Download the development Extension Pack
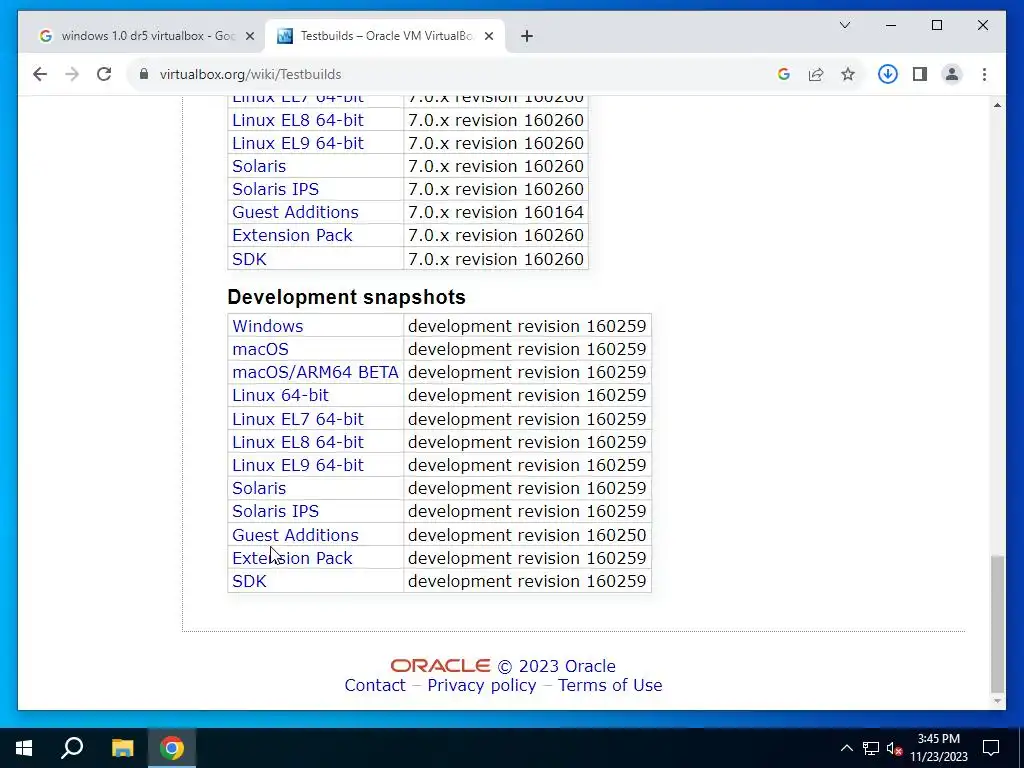1024x768 pixels. tap(292, 558)
